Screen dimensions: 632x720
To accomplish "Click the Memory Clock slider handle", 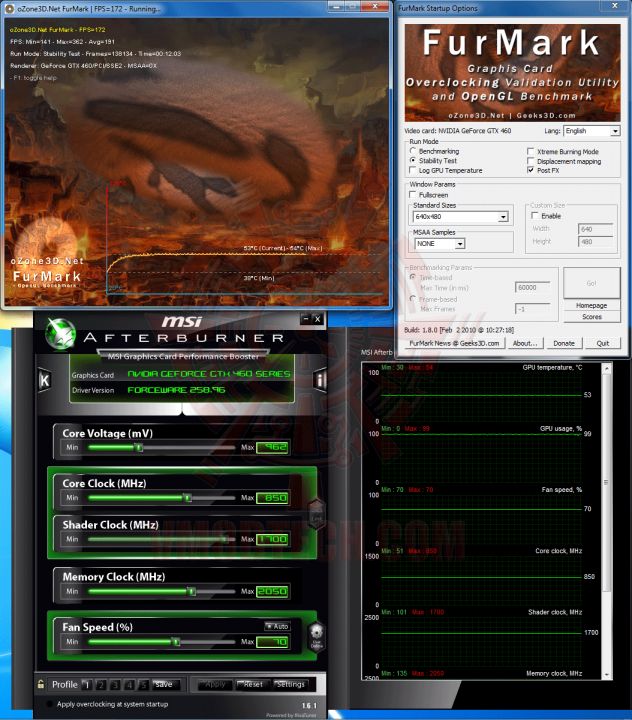I will (x=192, y=591).
